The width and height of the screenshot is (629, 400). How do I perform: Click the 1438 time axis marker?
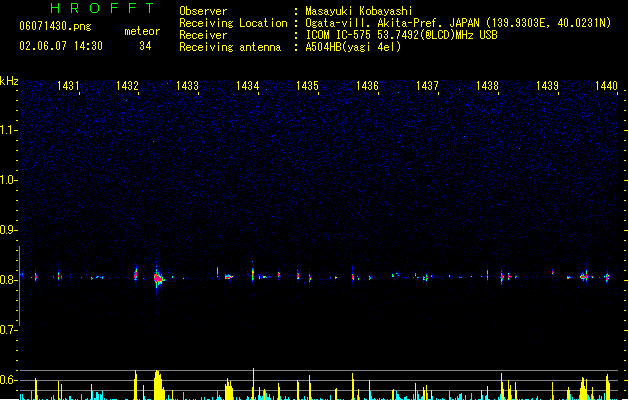487,86
